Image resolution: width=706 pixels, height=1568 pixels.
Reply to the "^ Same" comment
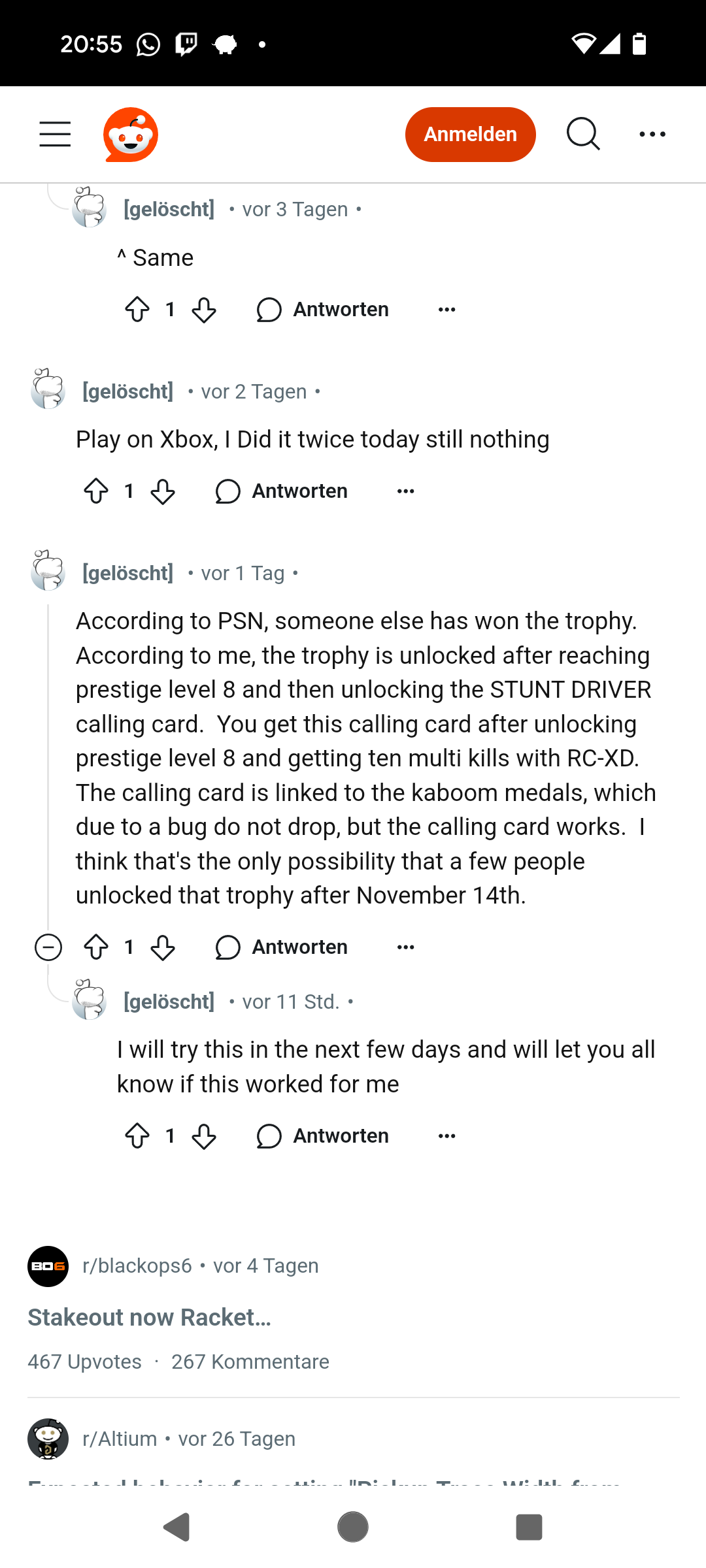coord(323,310)
